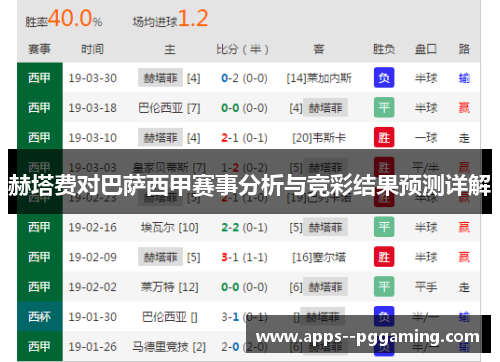Open home team 埃瓦尔 [10]
Screen dimensions: 500x362
coord(169,227)
